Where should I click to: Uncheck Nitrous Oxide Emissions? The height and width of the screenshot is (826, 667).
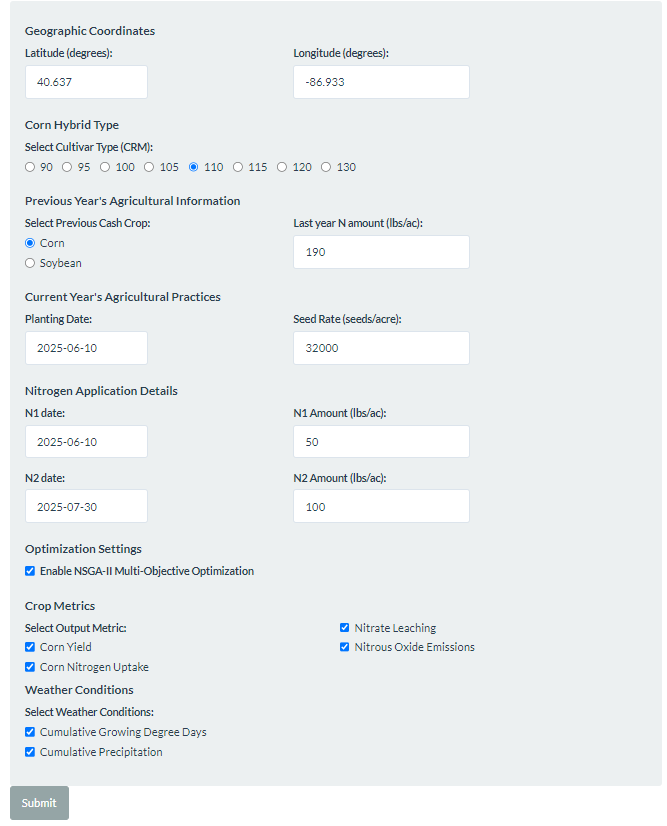pos(345,647)
